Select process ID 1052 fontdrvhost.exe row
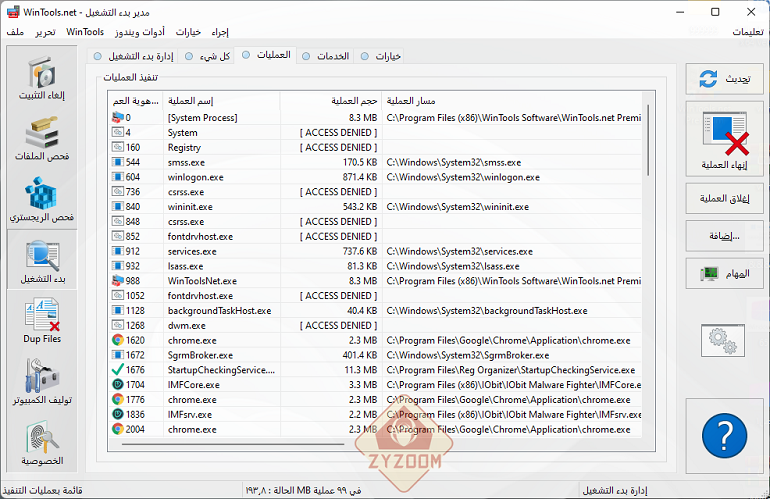 [376, 296]
